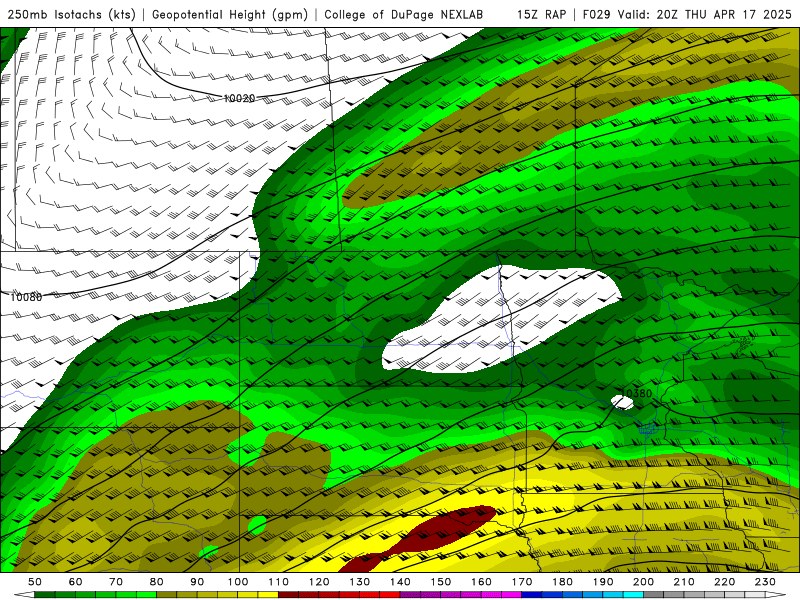Viewport: 800px width, 600px height.
Task: Click the 'Geopotential Height (gpm)' header label
Action: coord(230,14)
